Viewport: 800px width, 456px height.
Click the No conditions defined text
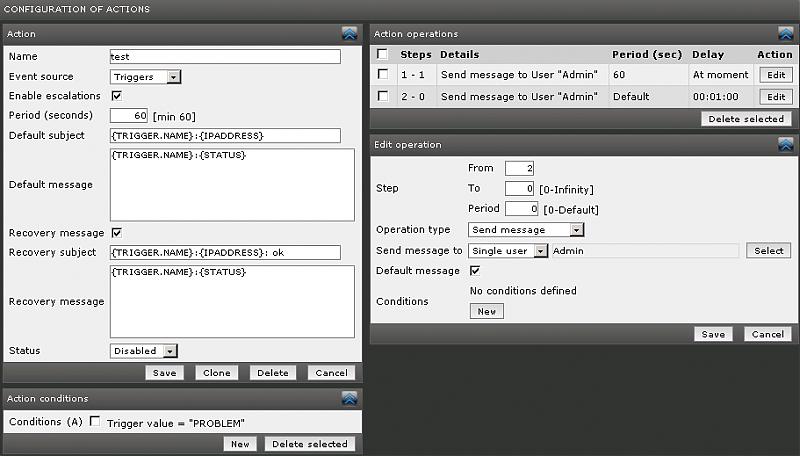(x=523, y=291)
